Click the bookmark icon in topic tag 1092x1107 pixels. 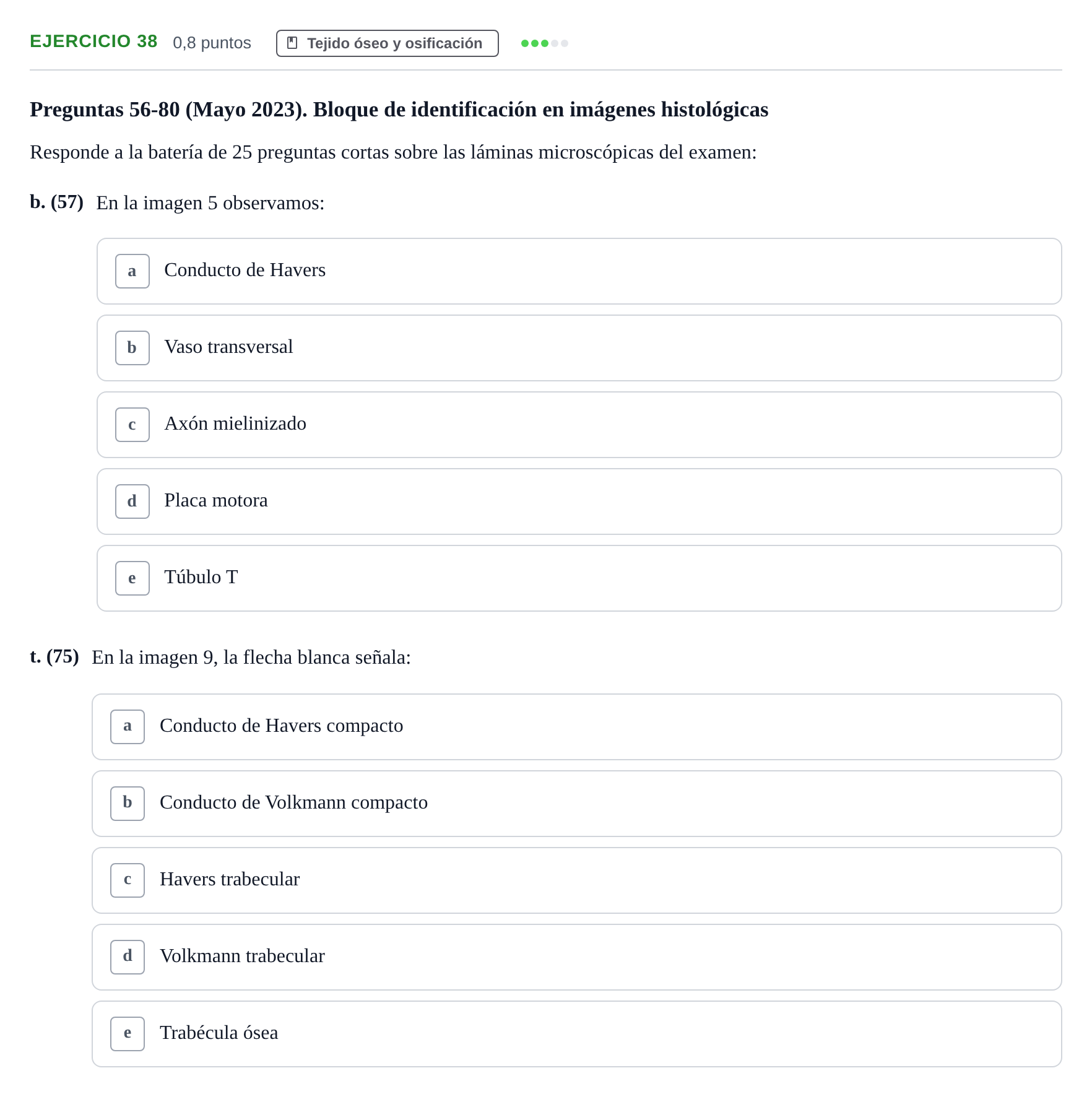292,43
